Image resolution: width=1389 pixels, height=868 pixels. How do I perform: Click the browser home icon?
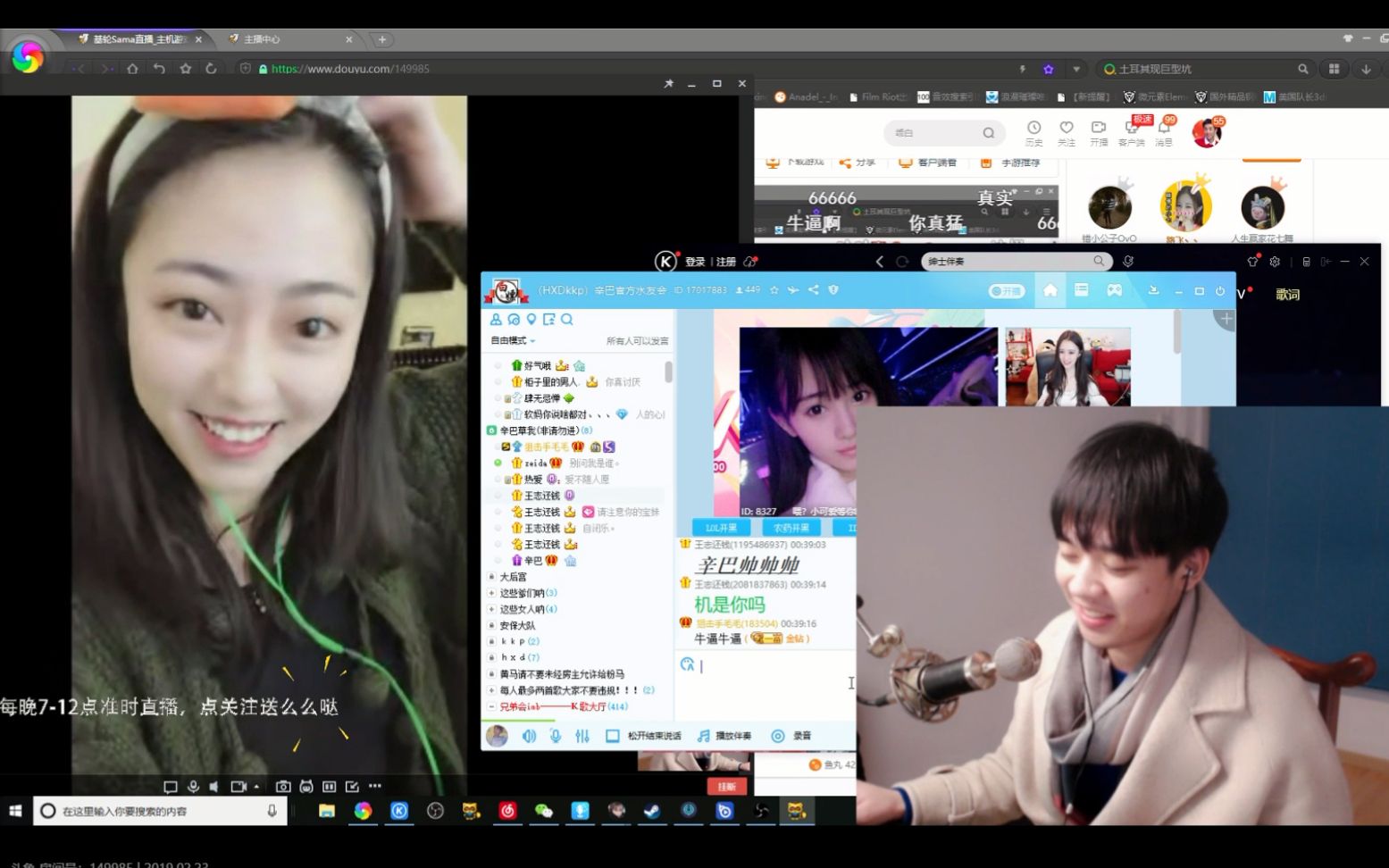tap(132, 69)
